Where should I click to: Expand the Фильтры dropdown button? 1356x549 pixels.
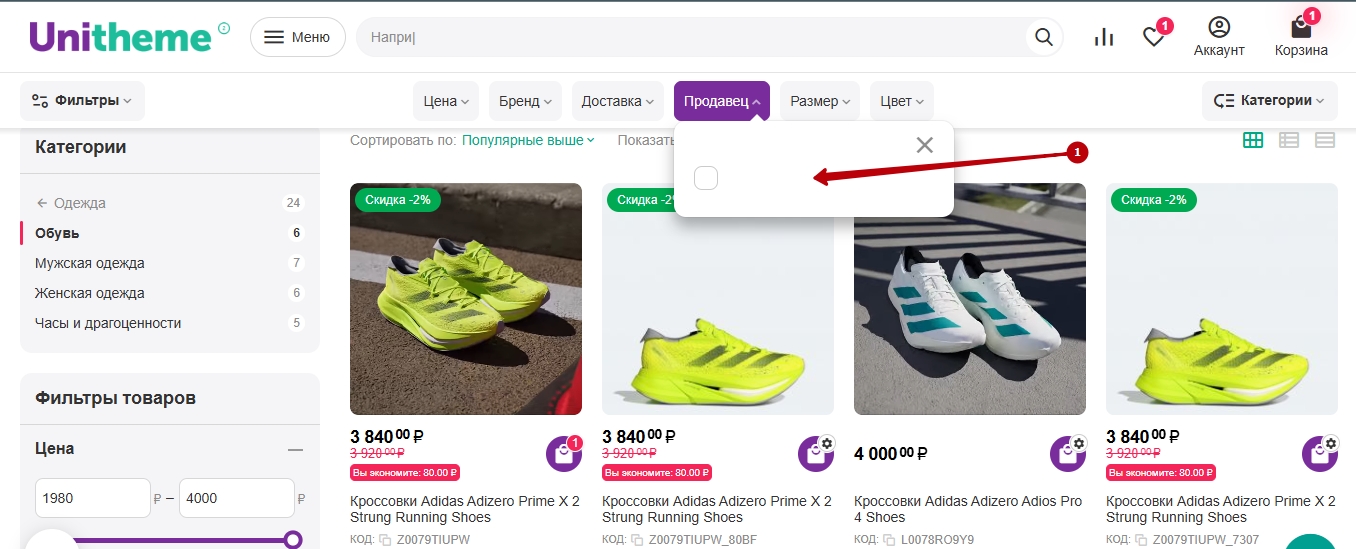click(x=82, y=101)
